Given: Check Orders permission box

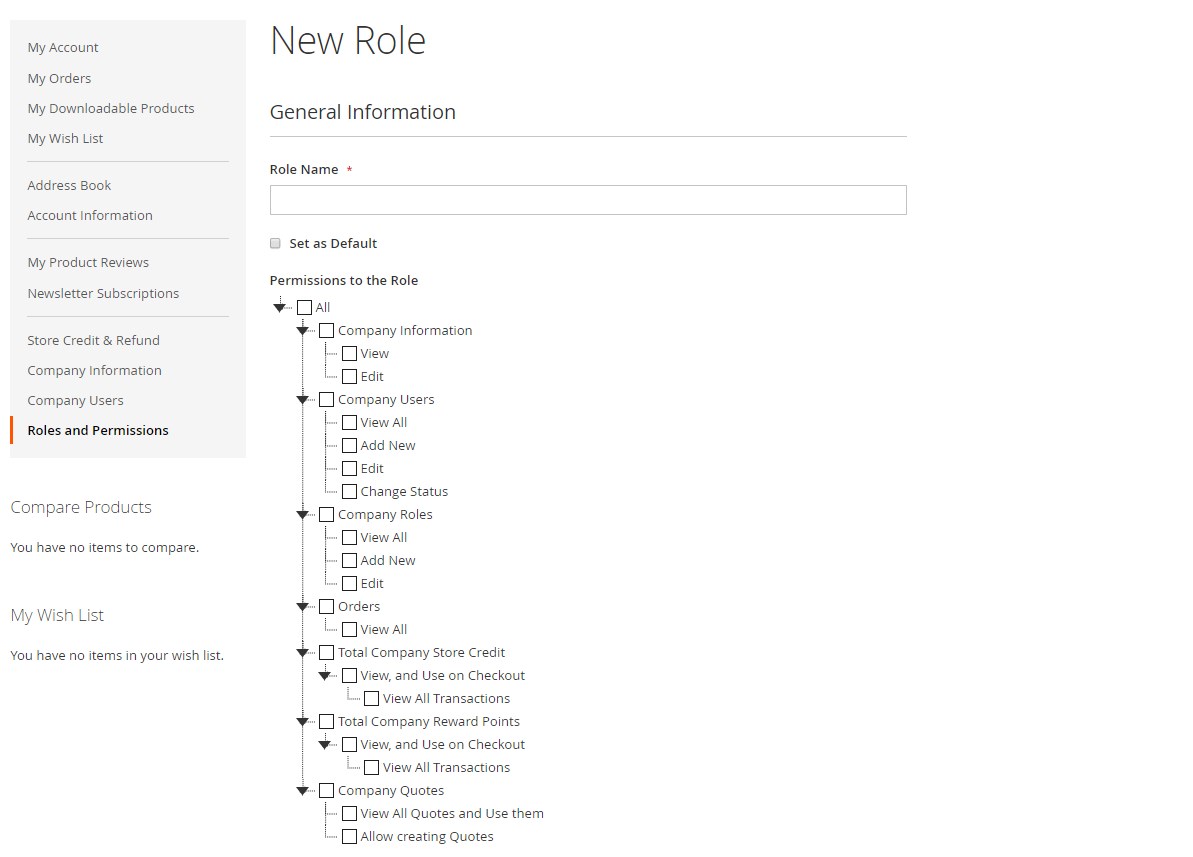Looking at the screenshot, I should [x=326, y=607].
